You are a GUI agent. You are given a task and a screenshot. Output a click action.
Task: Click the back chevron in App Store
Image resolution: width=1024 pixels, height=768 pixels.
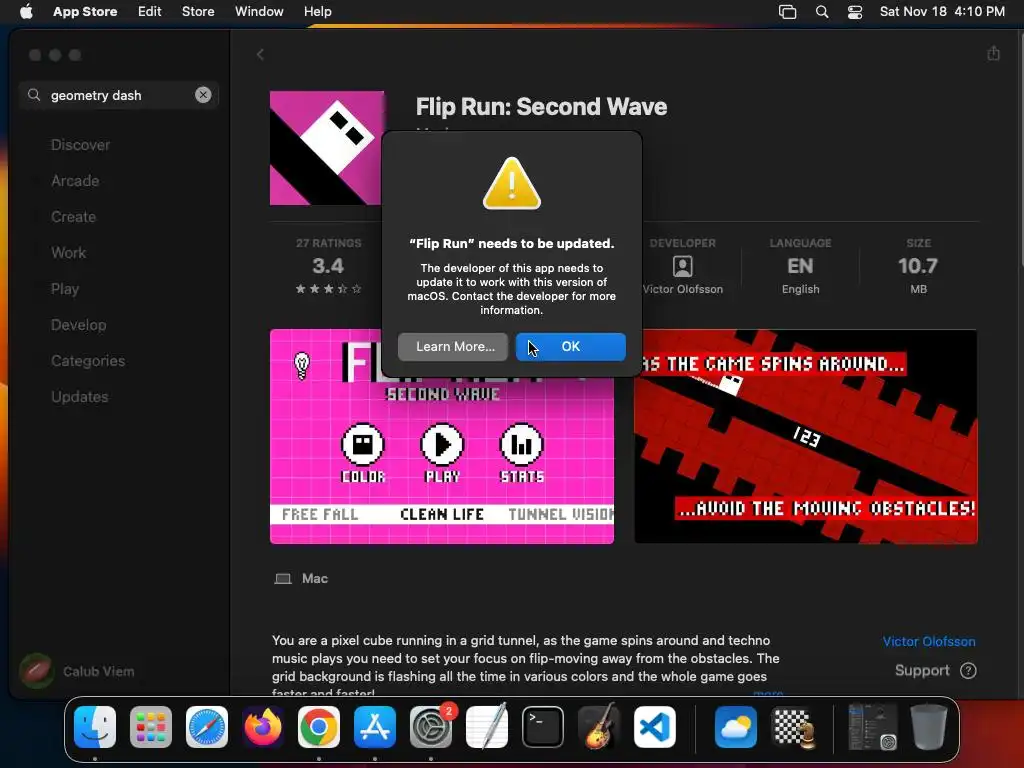(260, 54)
